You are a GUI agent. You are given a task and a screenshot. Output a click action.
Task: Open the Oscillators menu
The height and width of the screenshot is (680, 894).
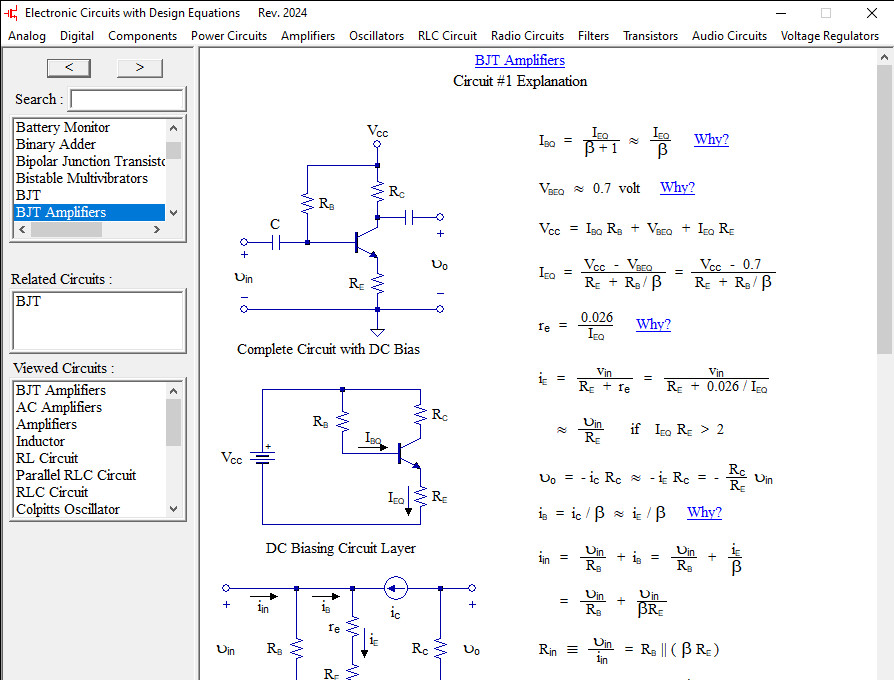coord(376,36)
